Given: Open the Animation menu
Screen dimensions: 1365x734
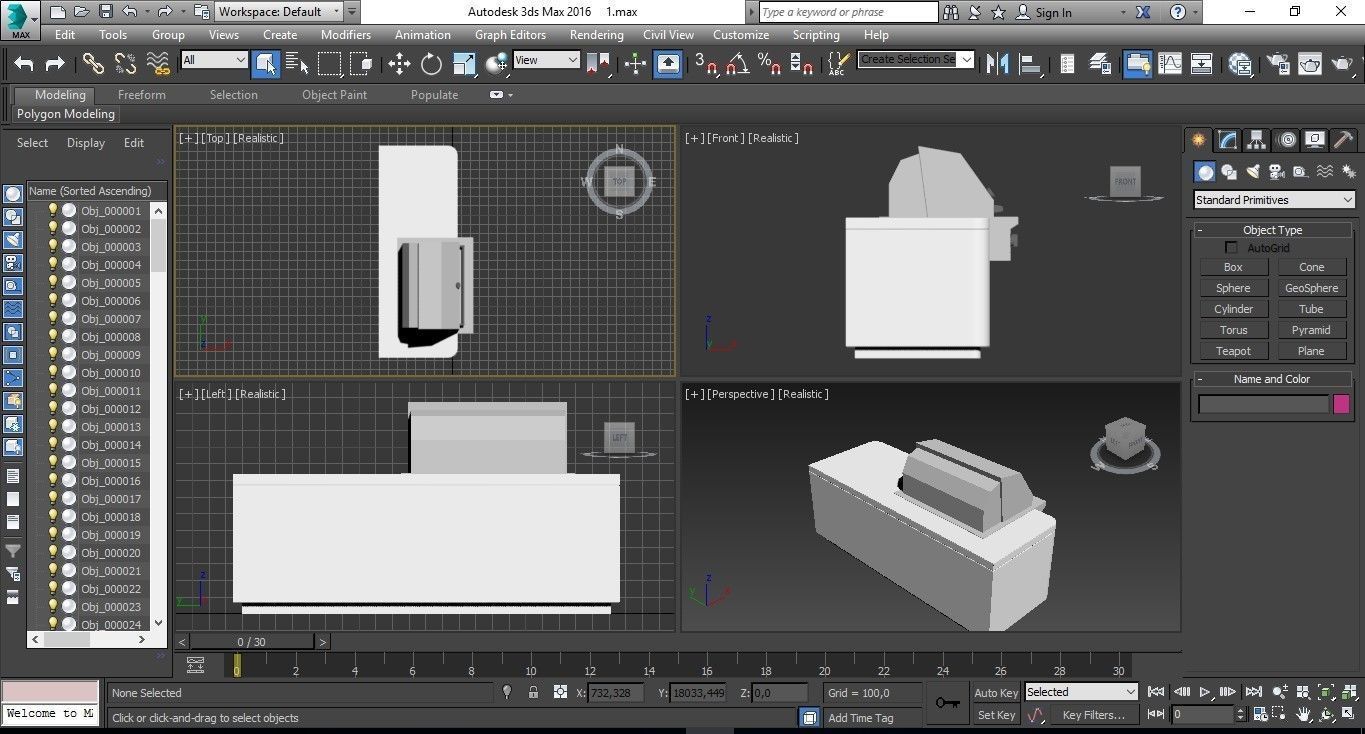Looking at the screenshot, I should tap(423, 34).
